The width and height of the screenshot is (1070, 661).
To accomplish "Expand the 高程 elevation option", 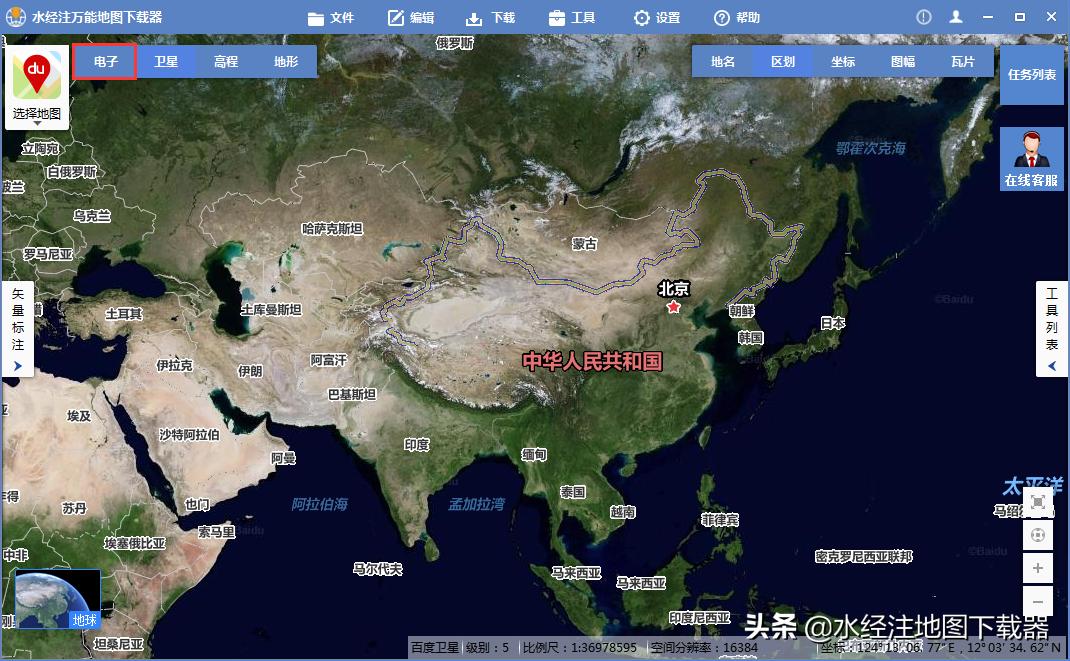I will [x=224, y=61].
